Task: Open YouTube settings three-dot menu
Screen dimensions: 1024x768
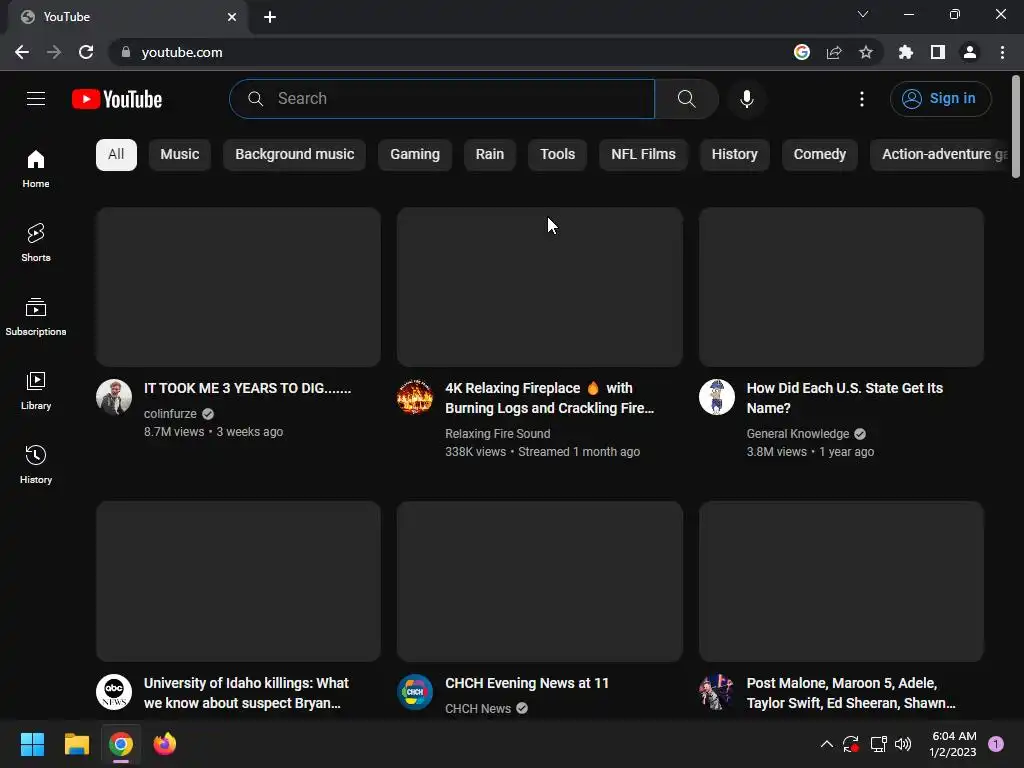Action: click(x=861, y=99)
